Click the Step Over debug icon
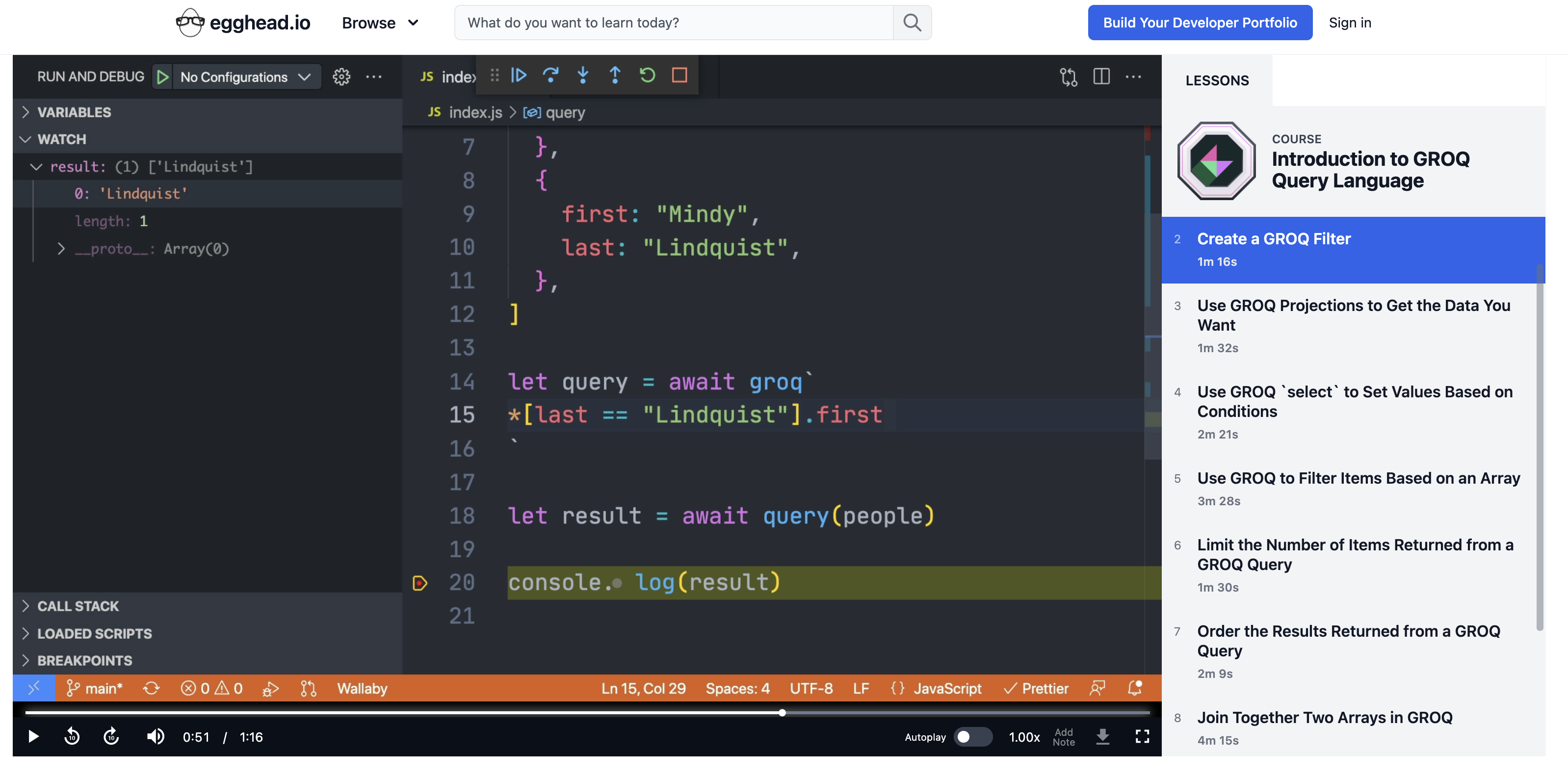 coord(551,75)
